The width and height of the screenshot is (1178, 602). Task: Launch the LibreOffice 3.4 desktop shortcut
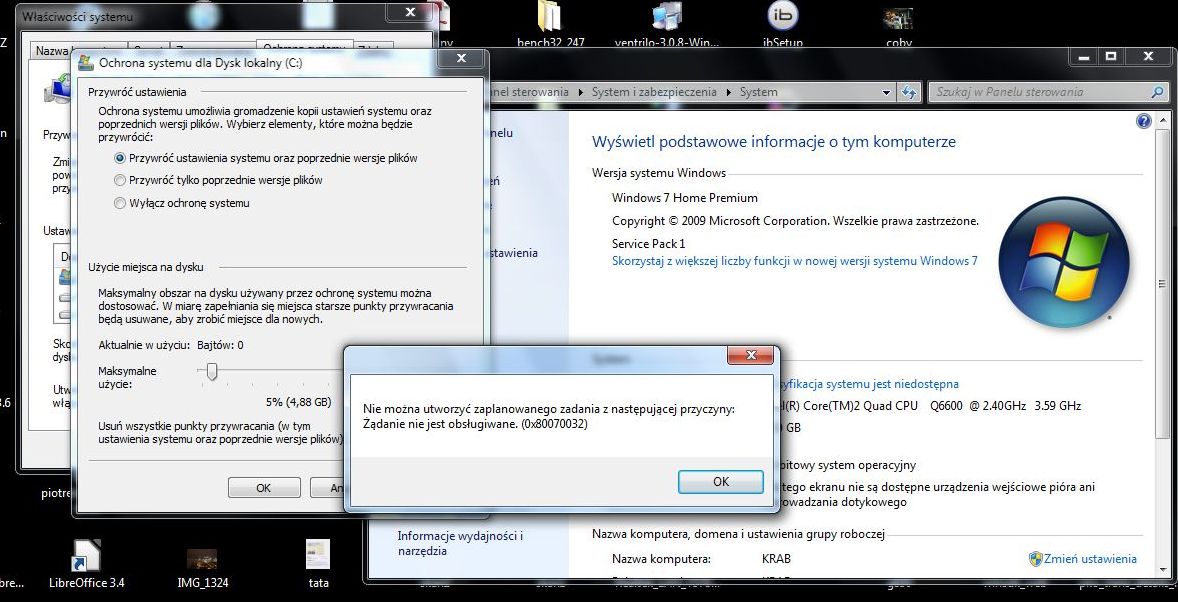[x=86, y=565]
